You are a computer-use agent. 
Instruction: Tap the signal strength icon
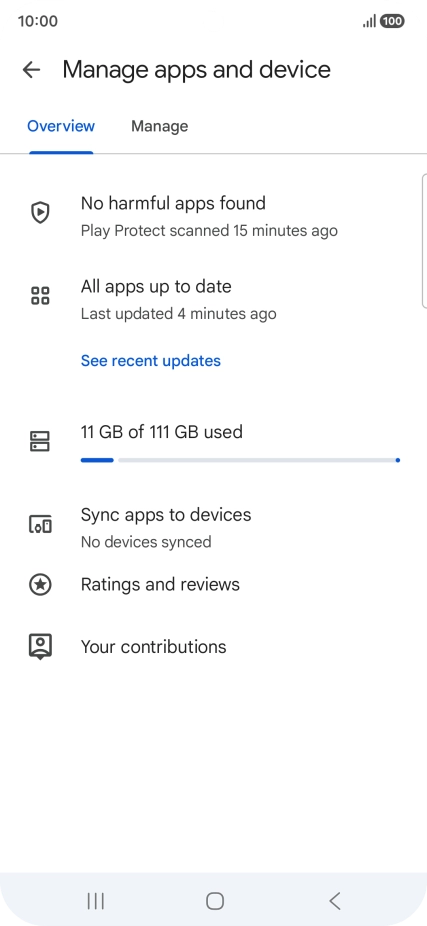coord(370,21)
